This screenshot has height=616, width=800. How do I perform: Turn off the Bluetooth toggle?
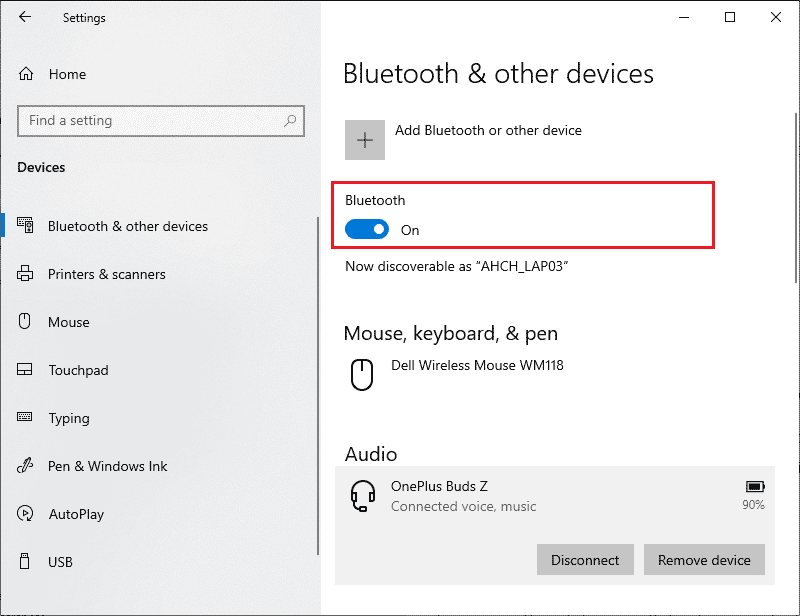pyautogui.click(x=367, y=229)
